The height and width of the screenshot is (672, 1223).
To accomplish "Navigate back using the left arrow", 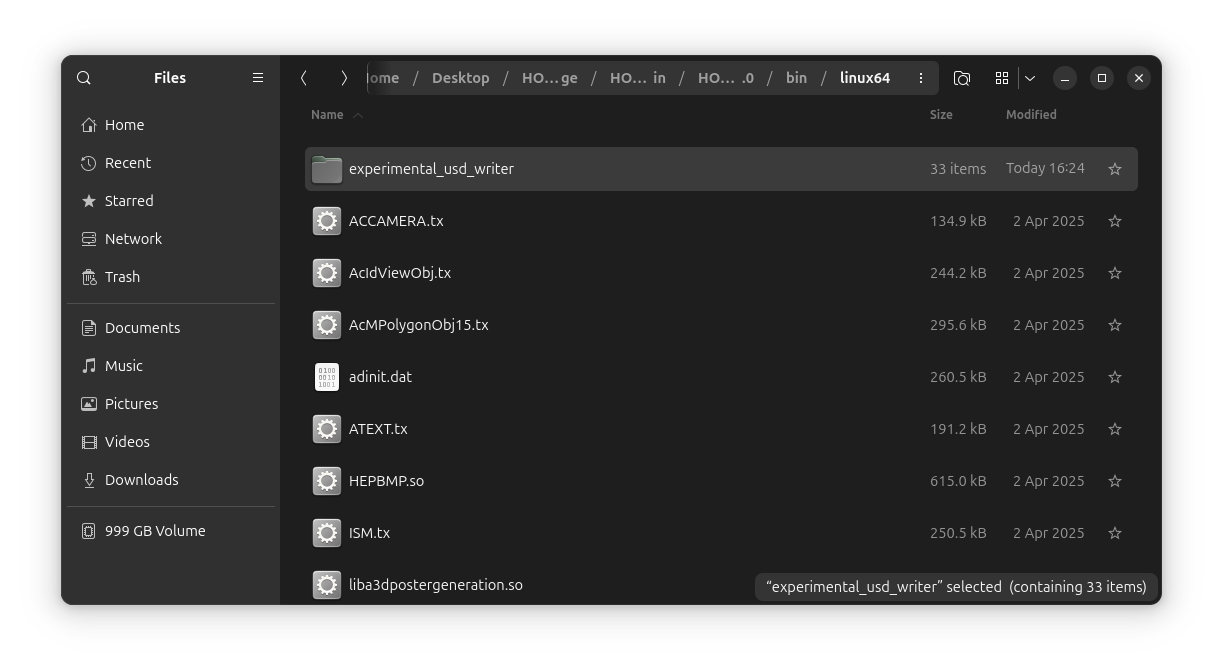I will [x=304, y=77].
